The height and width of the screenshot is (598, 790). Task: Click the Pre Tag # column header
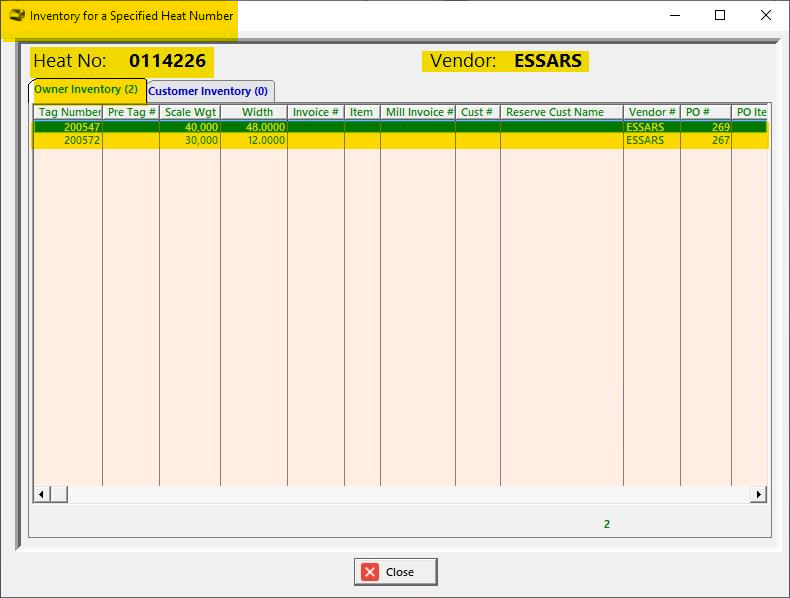131,112
